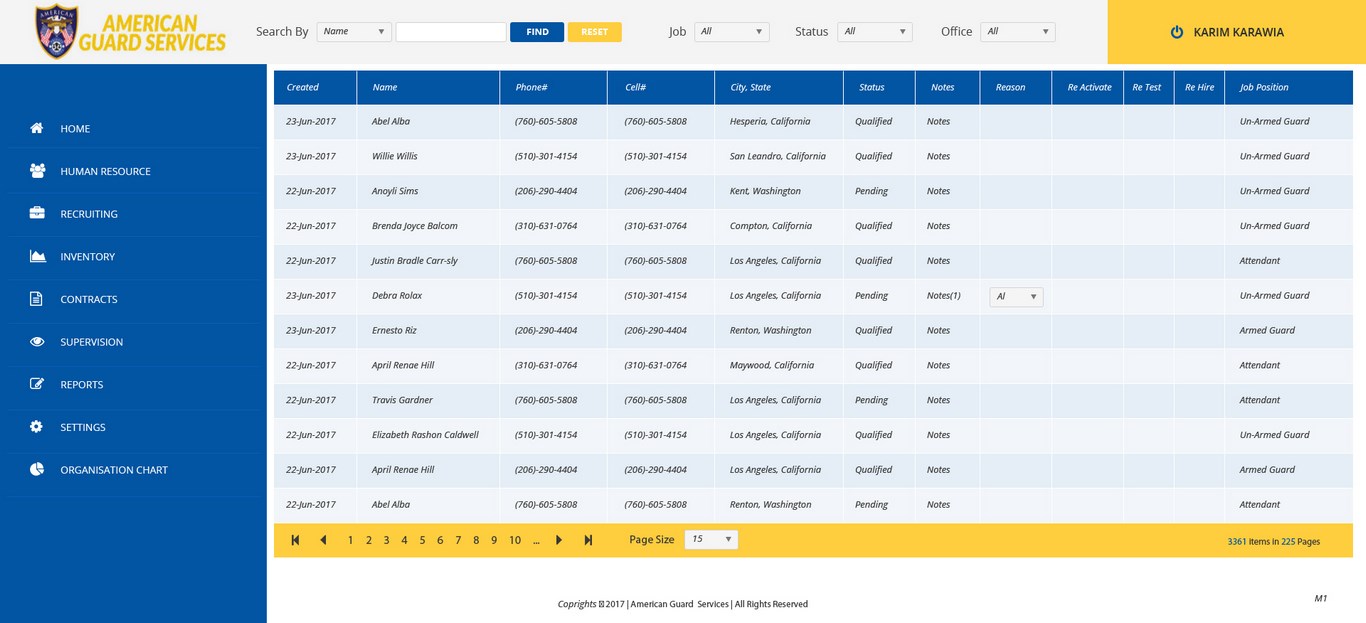Image resolution: width=1366 pixels, height=623 pixels.
Task: Open Notes(1) link for Debra Rolax
Action: (x=943, y=296)
